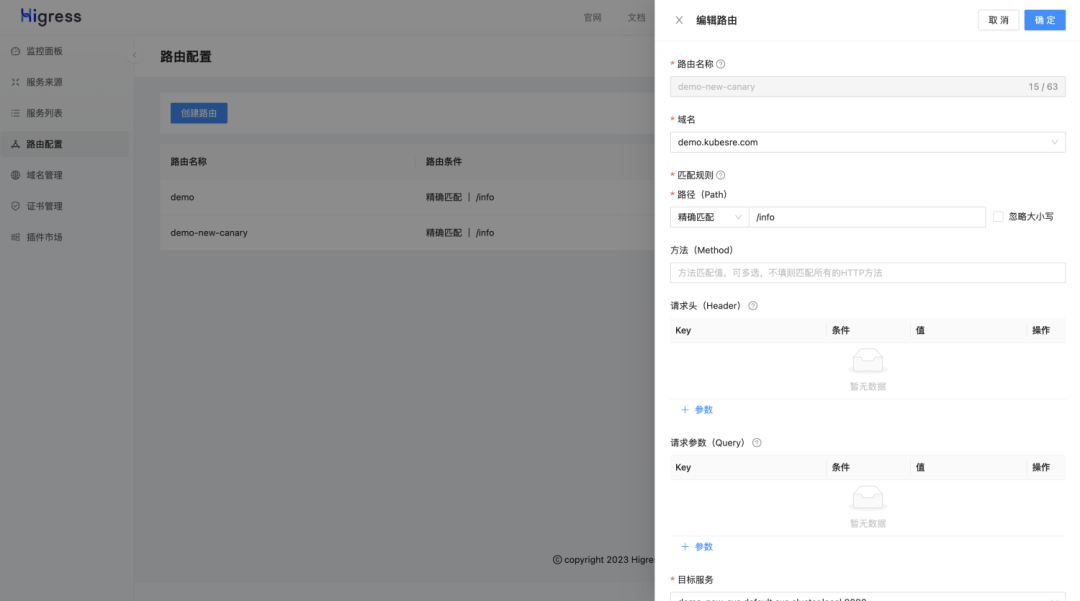The width and height of the screenshot is (1080, 601).
Task: Toggle the 忽略大小写 checkbox
Action: pos(998,217)
